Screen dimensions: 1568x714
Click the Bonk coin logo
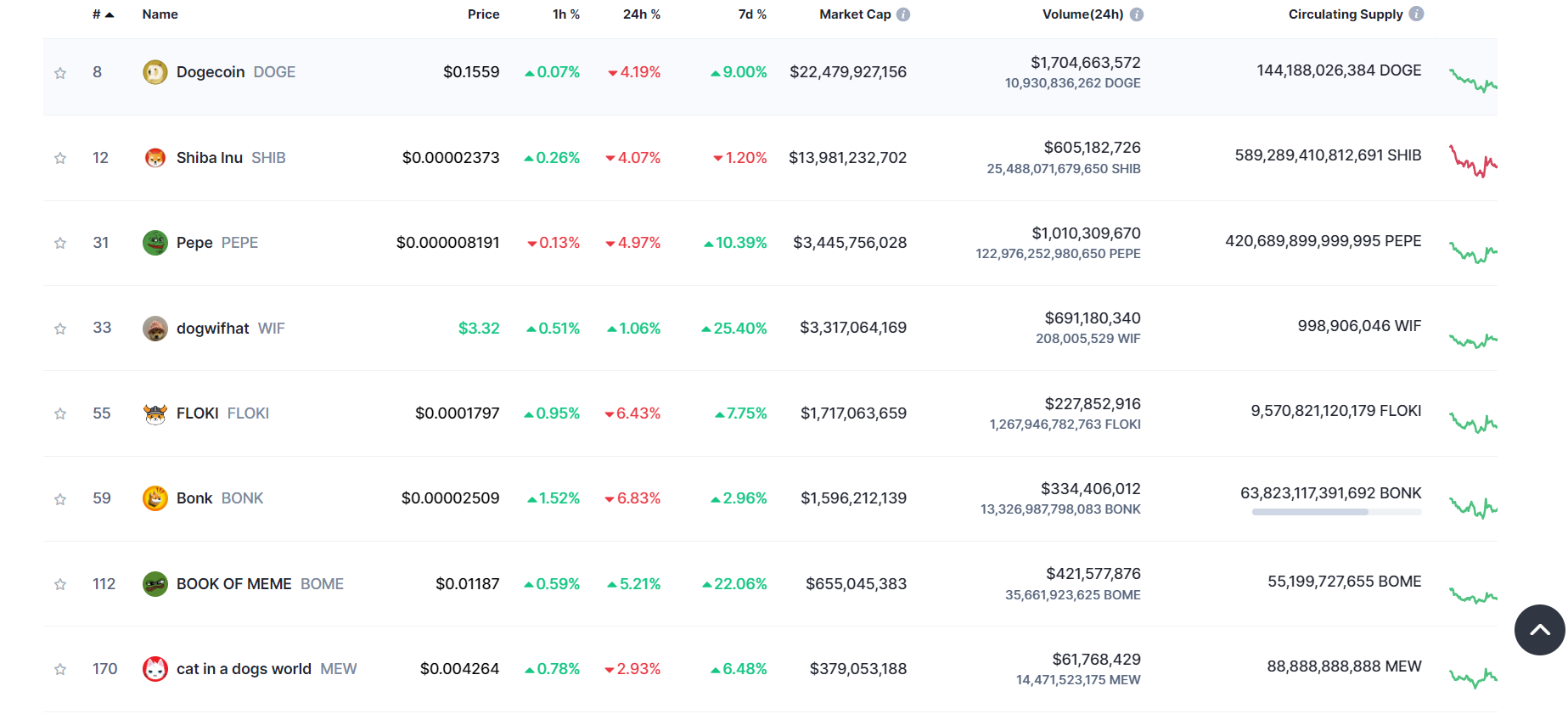[x=155, y=498]
